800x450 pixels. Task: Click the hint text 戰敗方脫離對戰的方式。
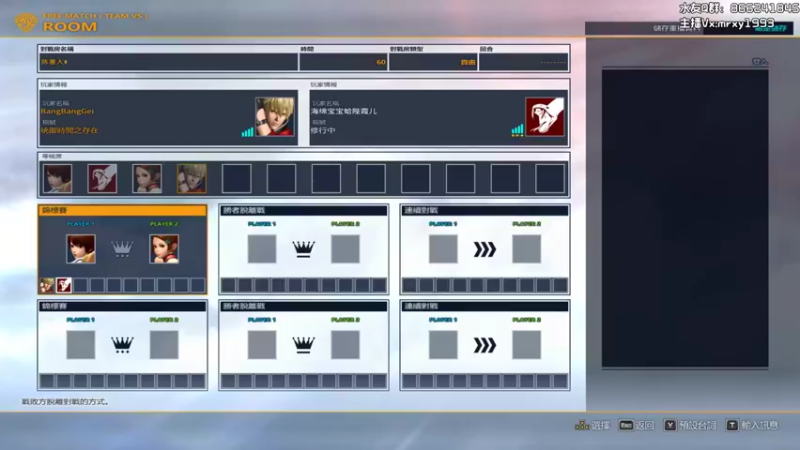65,402
